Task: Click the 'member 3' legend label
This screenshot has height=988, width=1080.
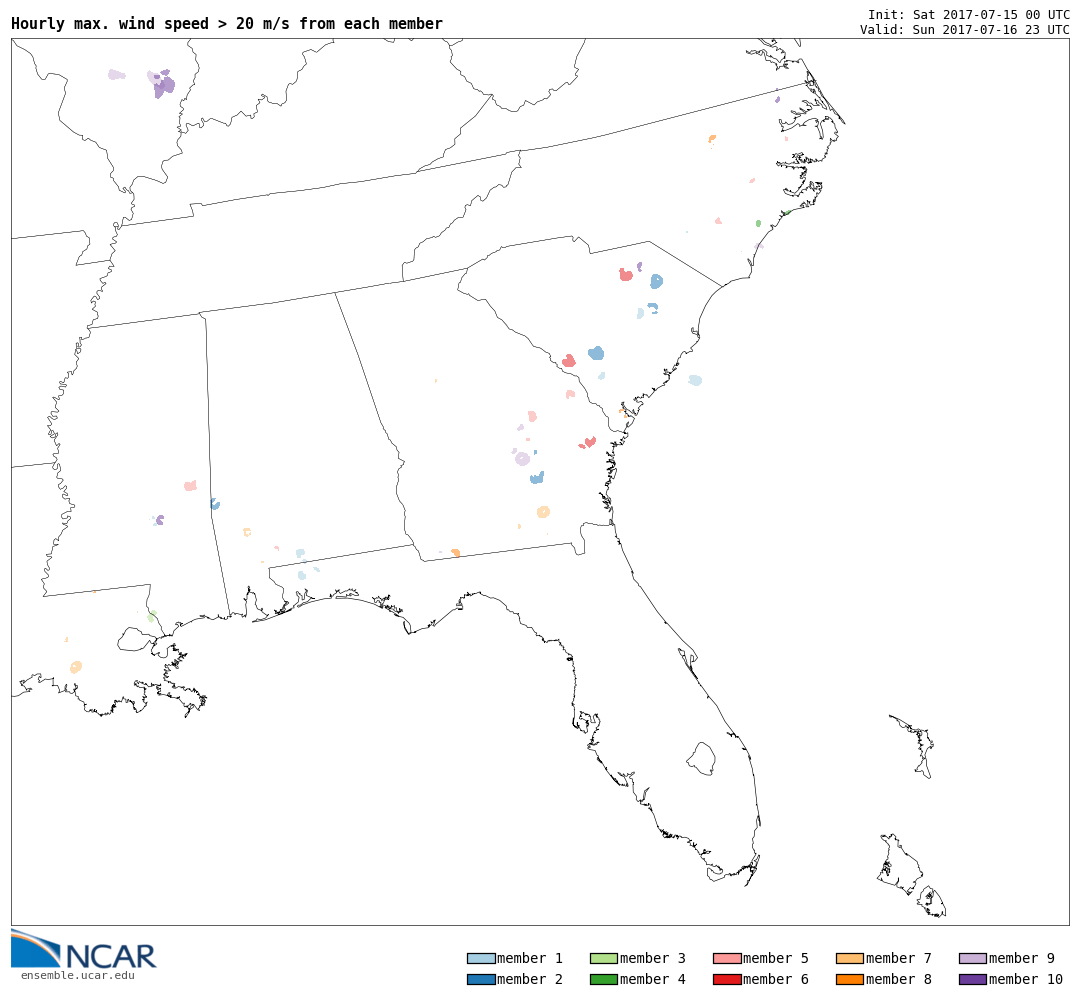Action: coord(652,958)
